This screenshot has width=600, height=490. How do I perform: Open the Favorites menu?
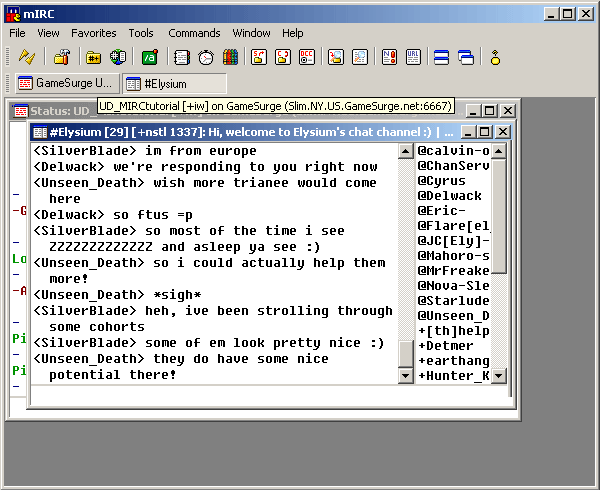[94, 33]
